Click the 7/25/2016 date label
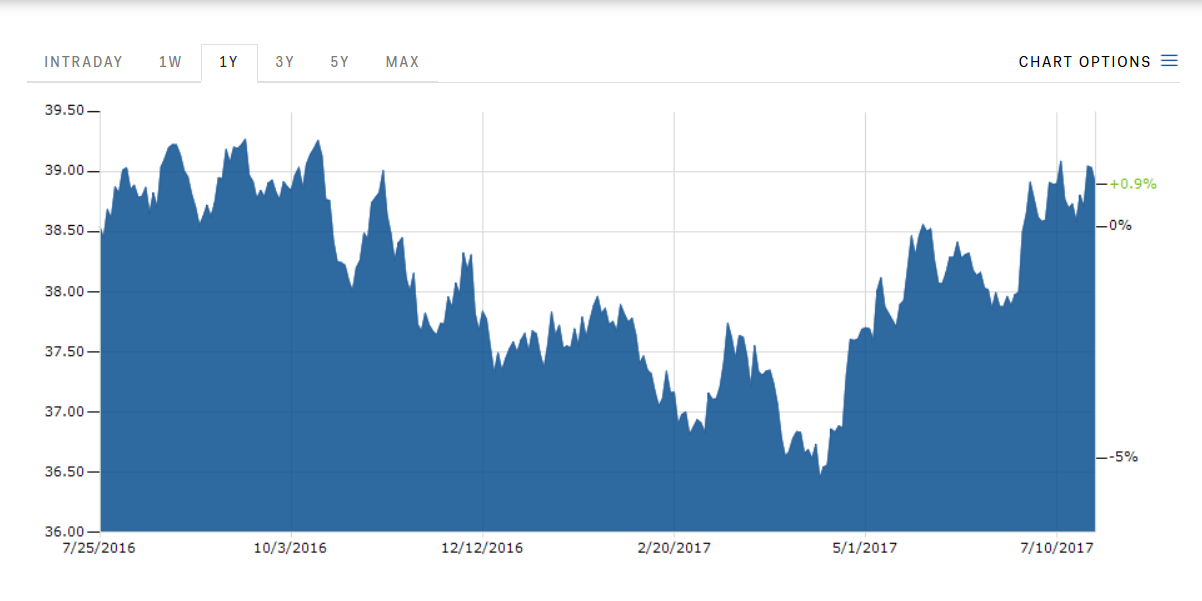 point(100,548)
